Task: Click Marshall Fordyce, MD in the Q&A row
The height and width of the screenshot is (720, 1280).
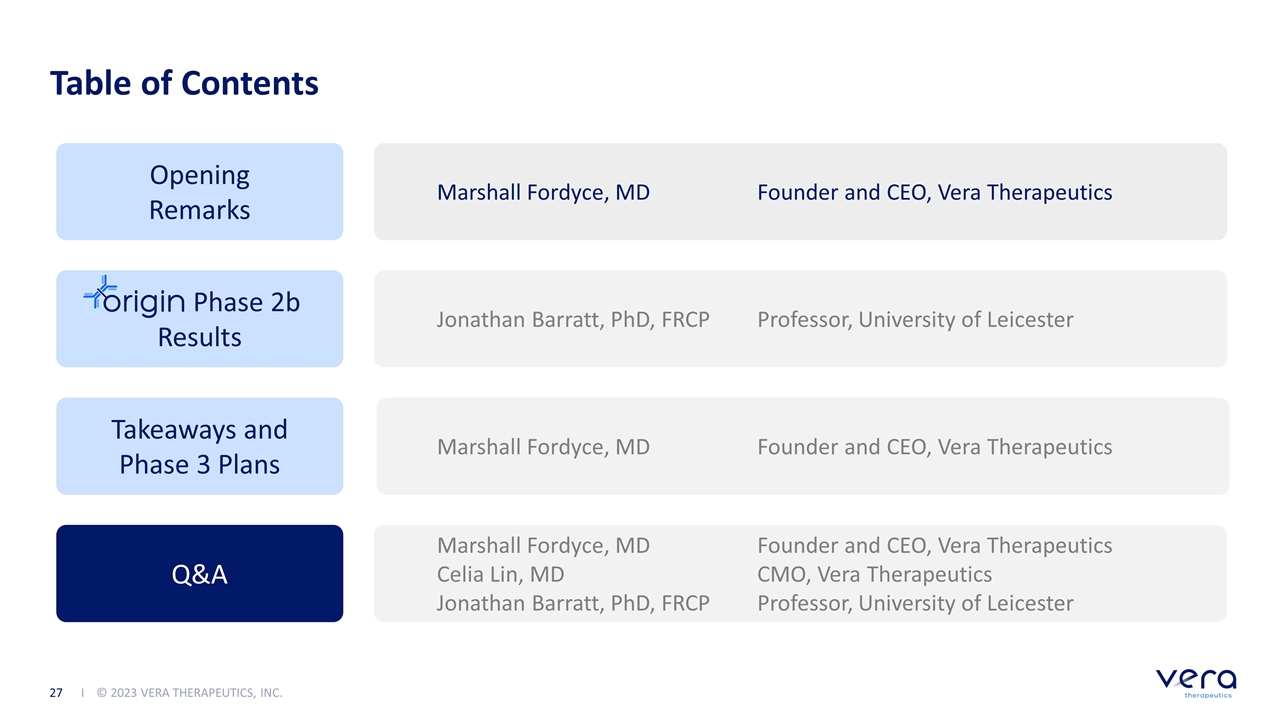Action: click(543, 546)
